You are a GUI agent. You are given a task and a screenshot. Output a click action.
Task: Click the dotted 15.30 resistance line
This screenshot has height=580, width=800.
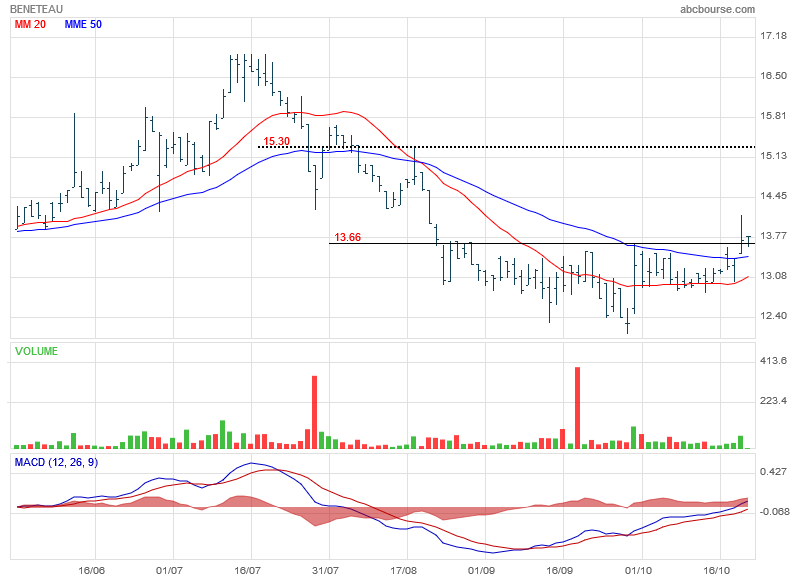506,147
